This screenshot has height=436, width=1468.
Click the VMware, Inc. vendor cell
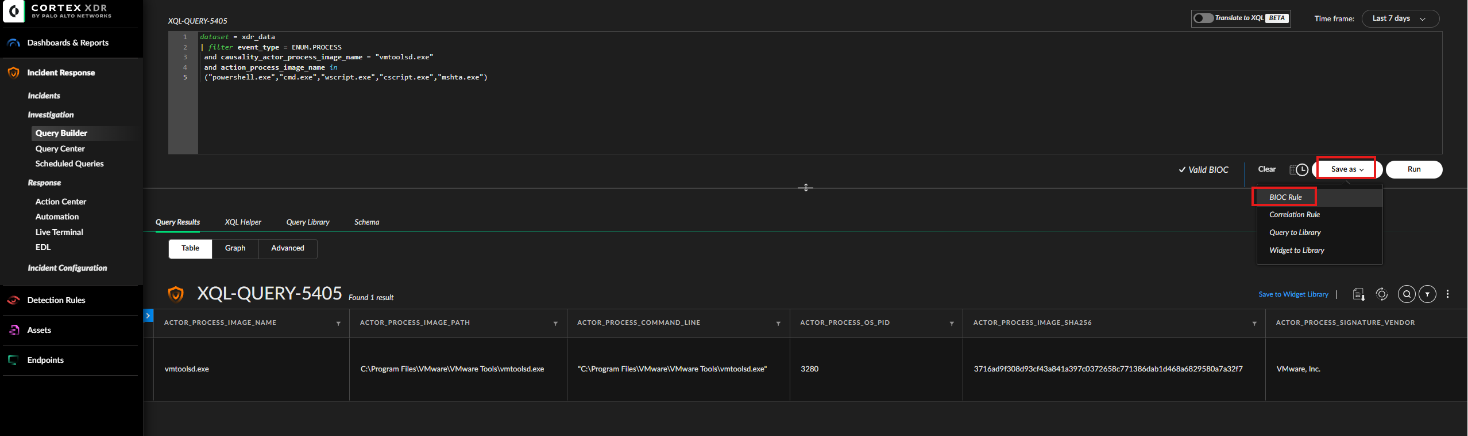click(1298, 369)
